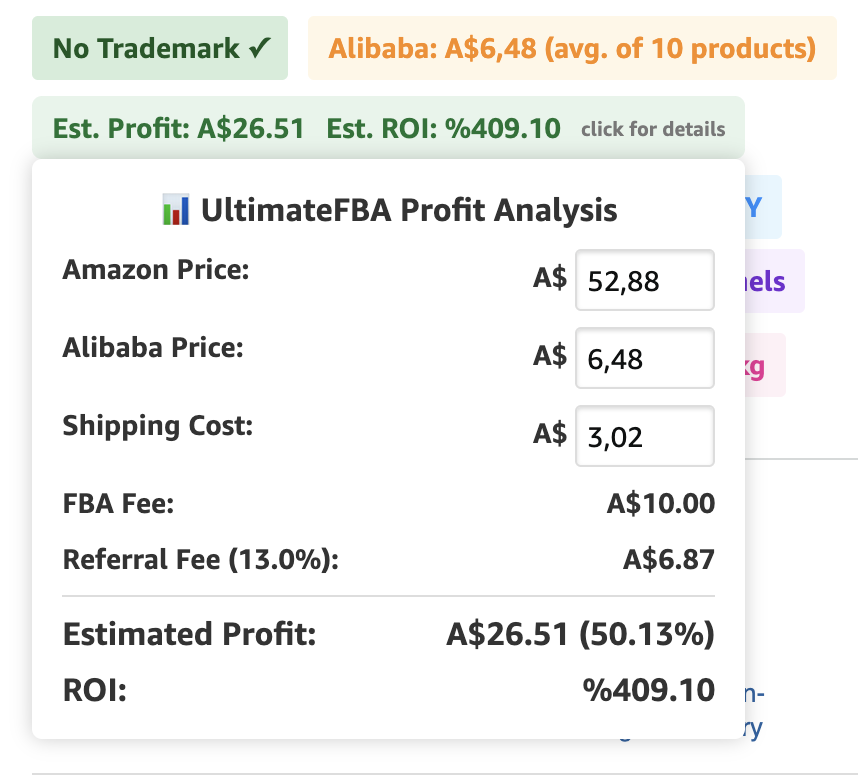Click the Referral Fee (13.0%) label

click(x=201, y=559)
